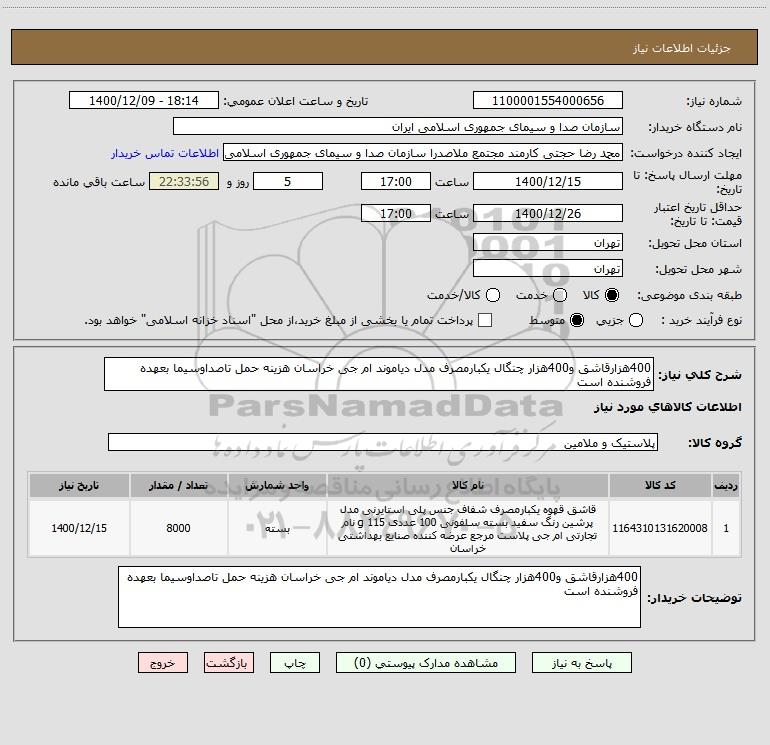Click the کد کالا column header
The width and height of the screenshot is (770, 745).
660,486
